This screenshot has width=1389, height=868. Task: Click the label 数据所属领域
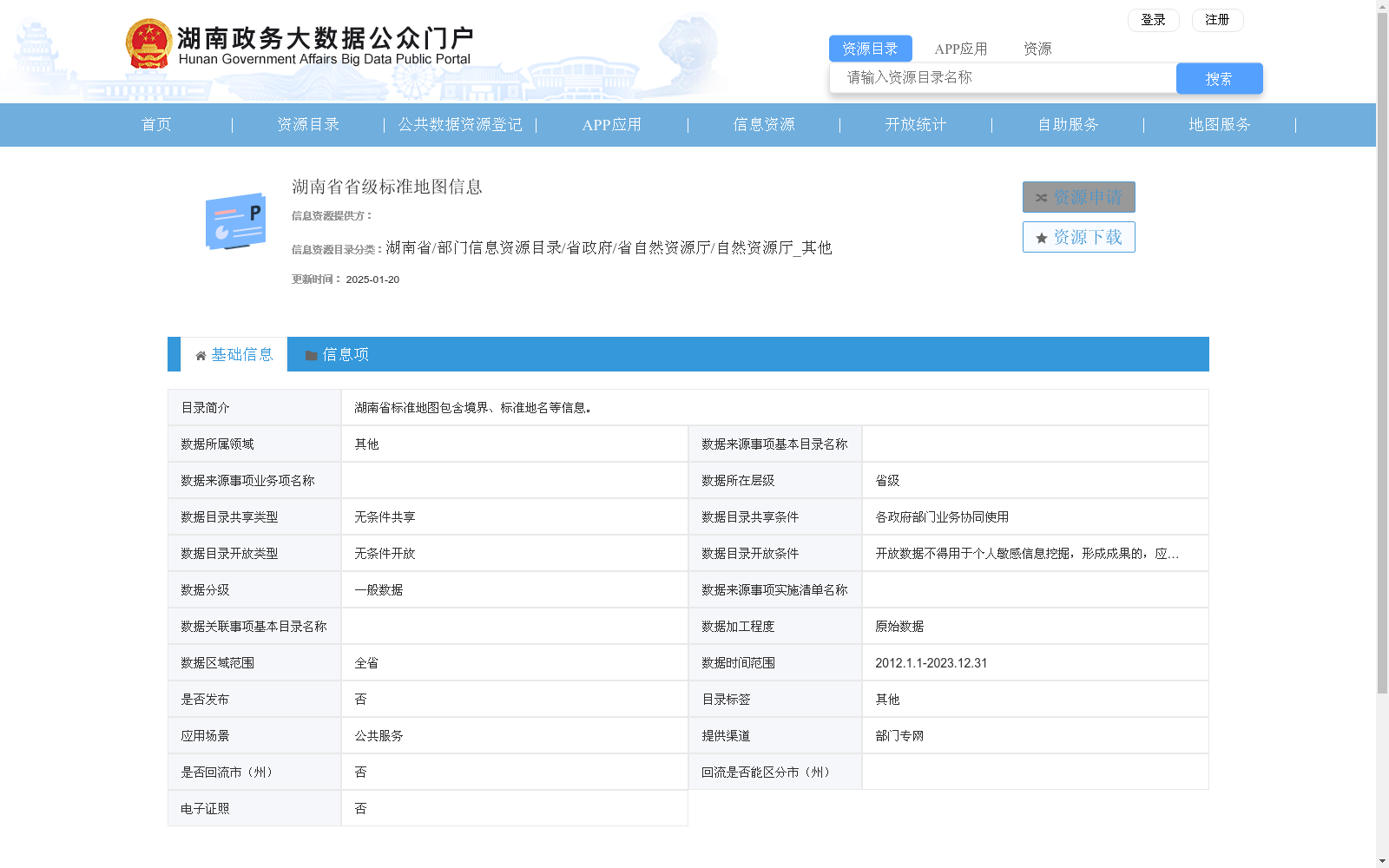point(217,444)
